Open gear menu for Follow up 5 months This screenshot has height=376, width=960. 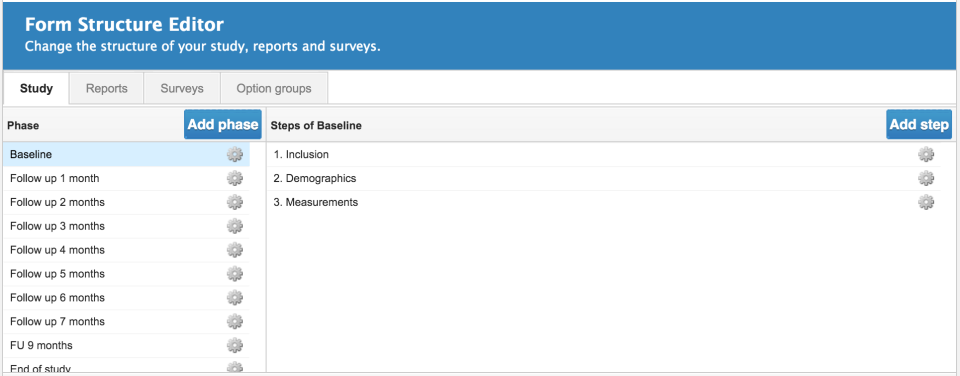tap(234, 274)
